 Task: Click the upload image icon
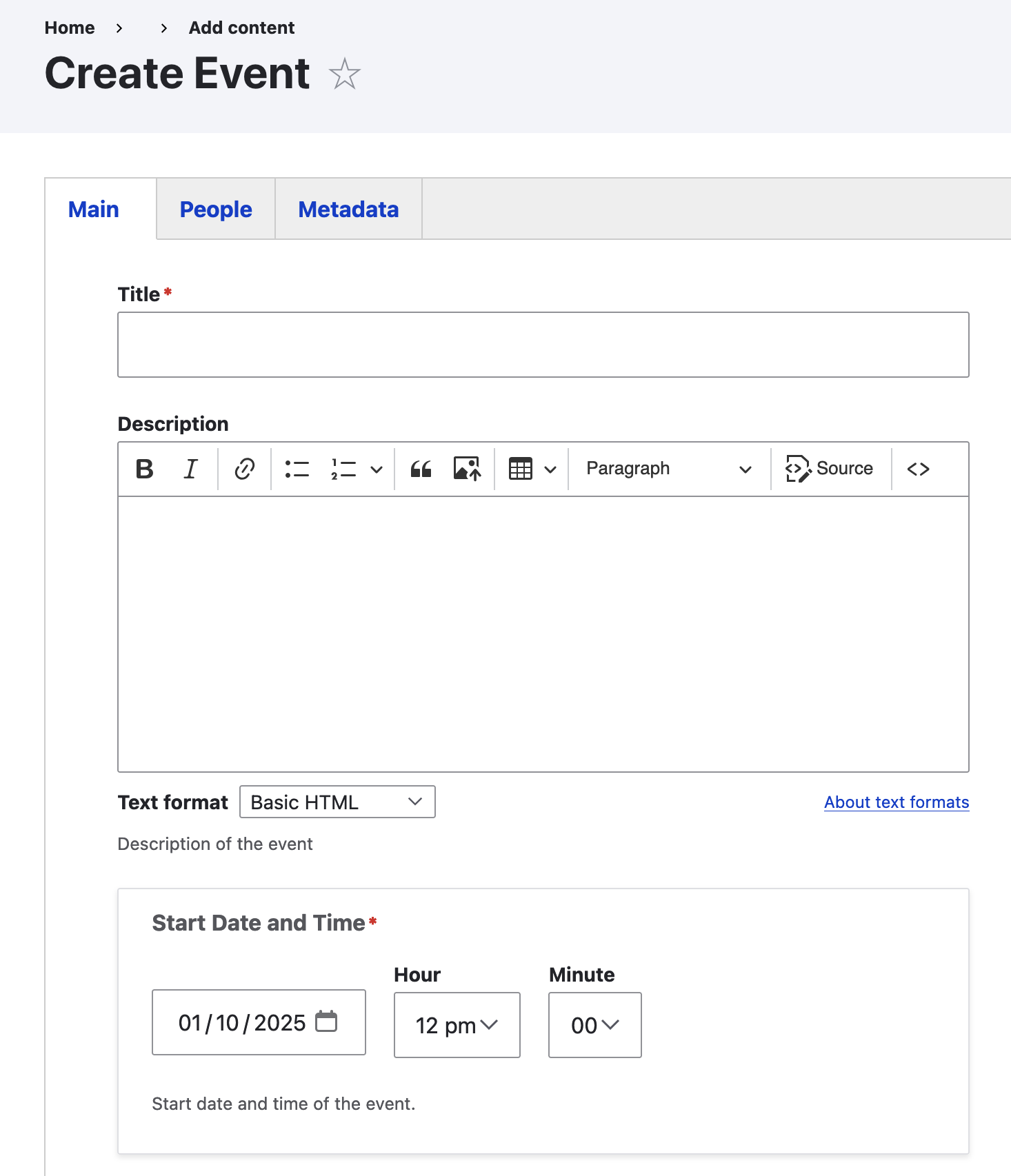point(467,469)
